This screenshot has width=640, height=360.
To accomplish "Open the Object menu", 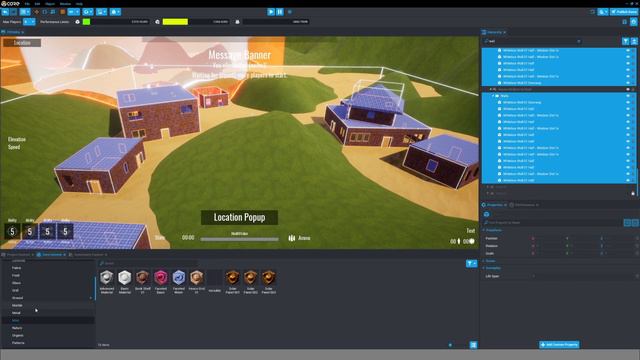I will point(50,4).
